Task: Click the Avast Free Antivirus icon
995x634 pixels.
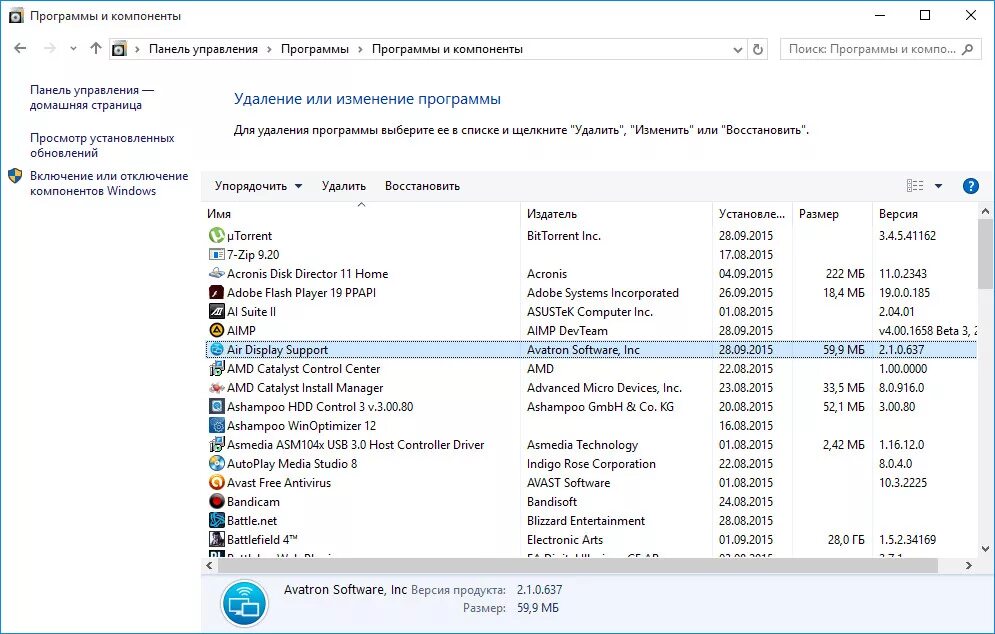Action: (216, 483)
